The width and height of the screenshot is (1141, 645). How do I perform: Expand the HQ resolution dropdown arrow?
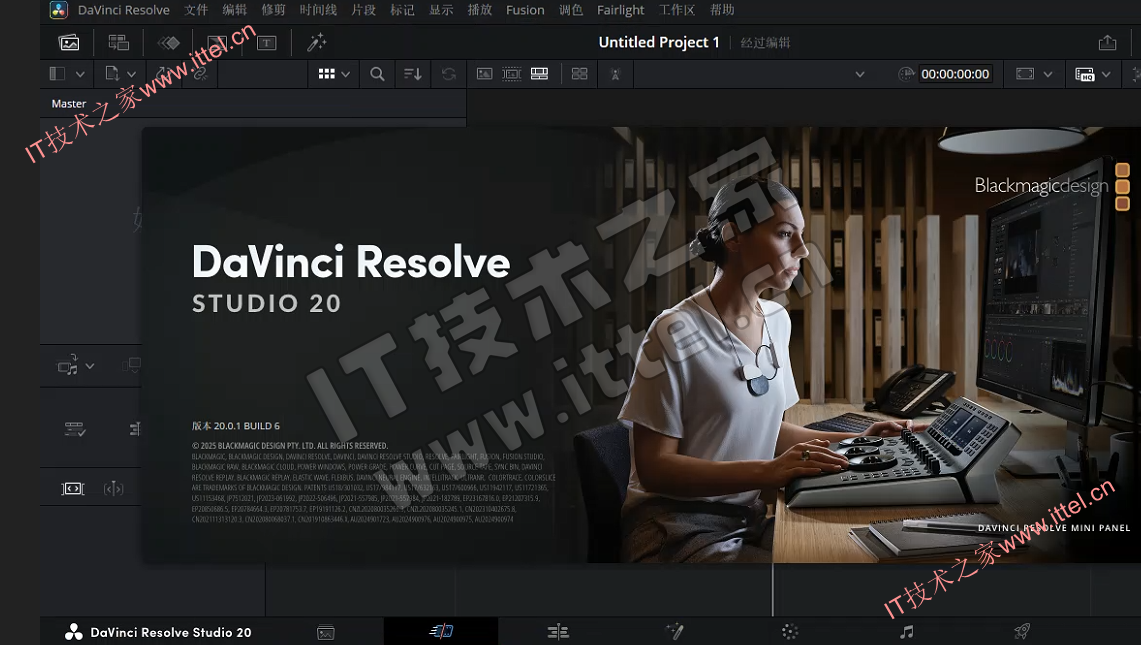point(1106,74)
